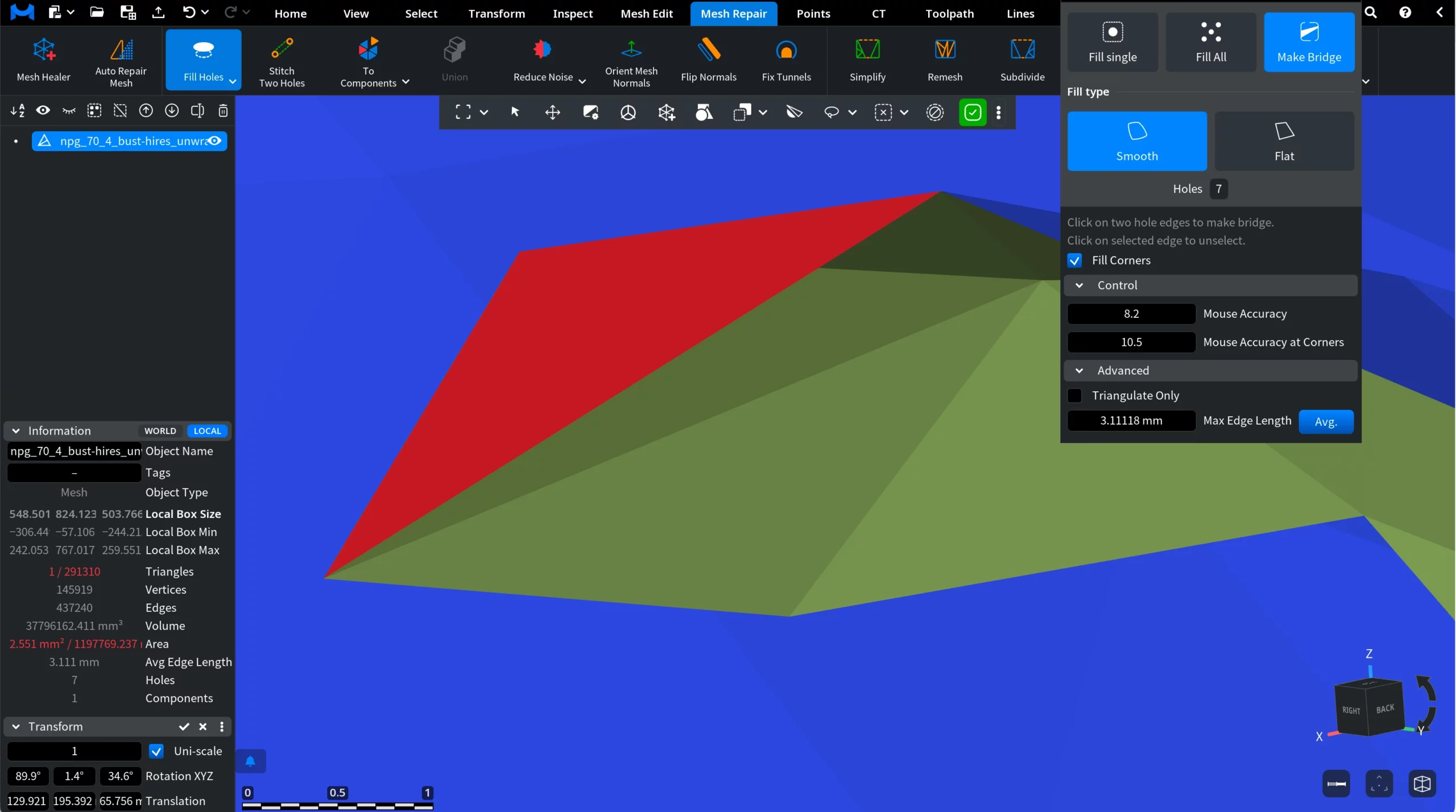
Task: Choose the Fill All fill mode
Action: (x=1210, y=42)
